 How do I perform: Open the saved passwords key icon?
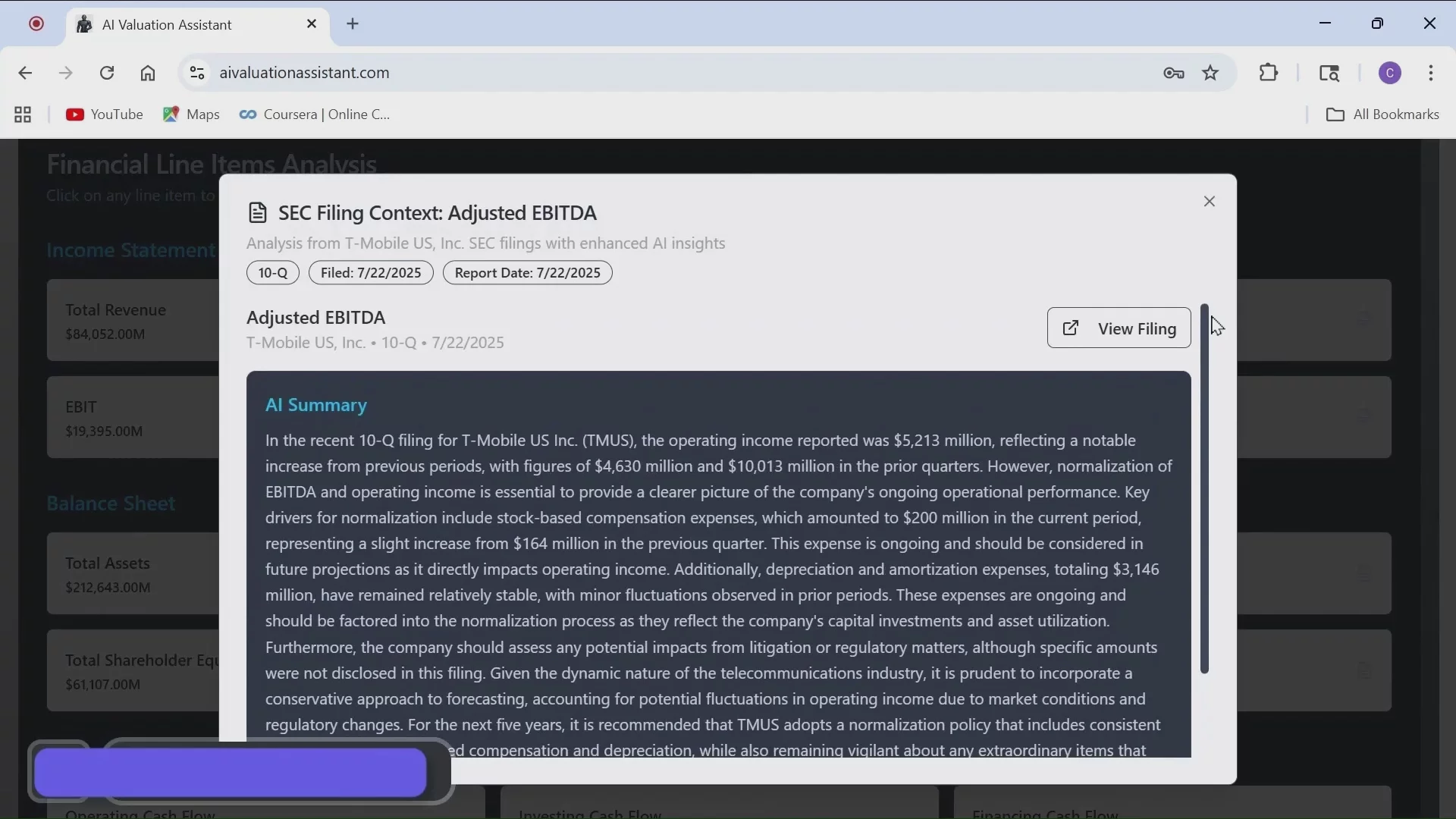click(1174, 73)
